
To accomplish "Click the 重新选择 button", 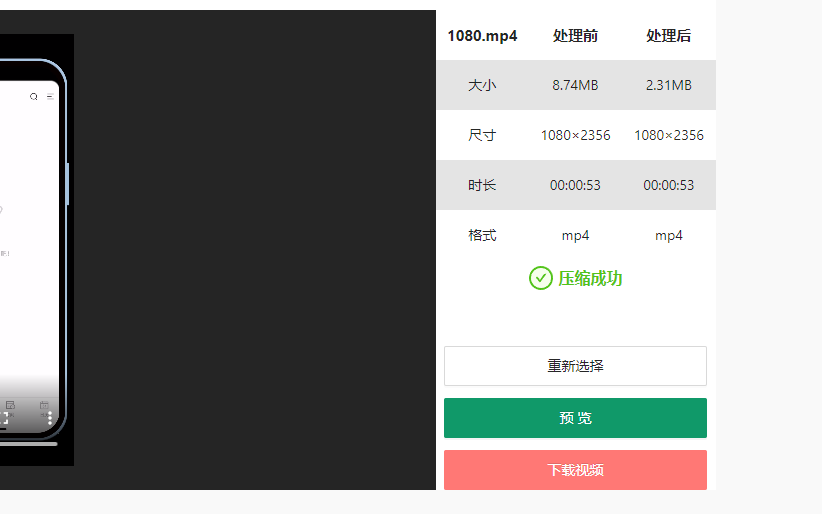I will 575,366.
